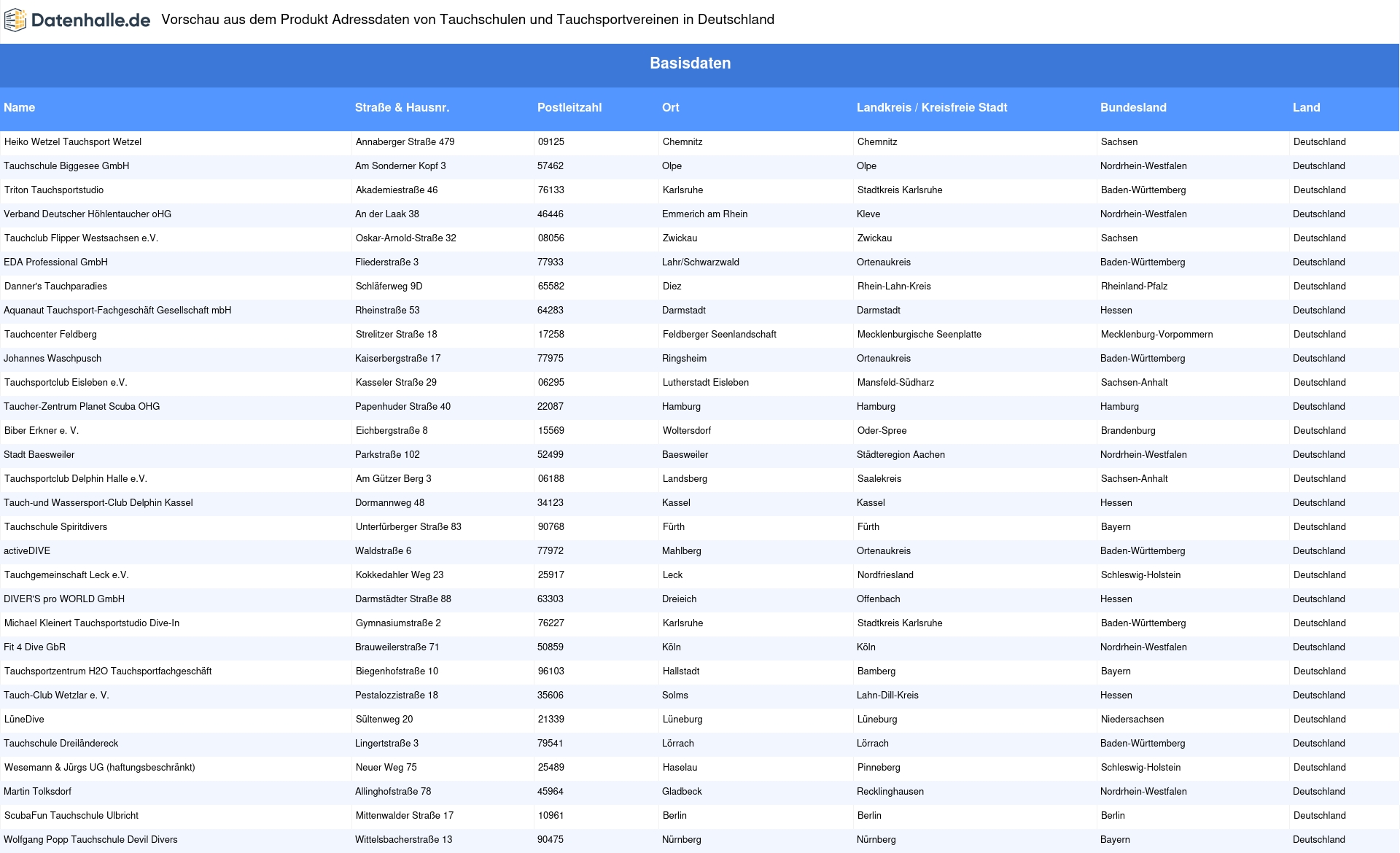Click the Name column header
Screen dimensions: 1400x853
(x=19, y=107)
